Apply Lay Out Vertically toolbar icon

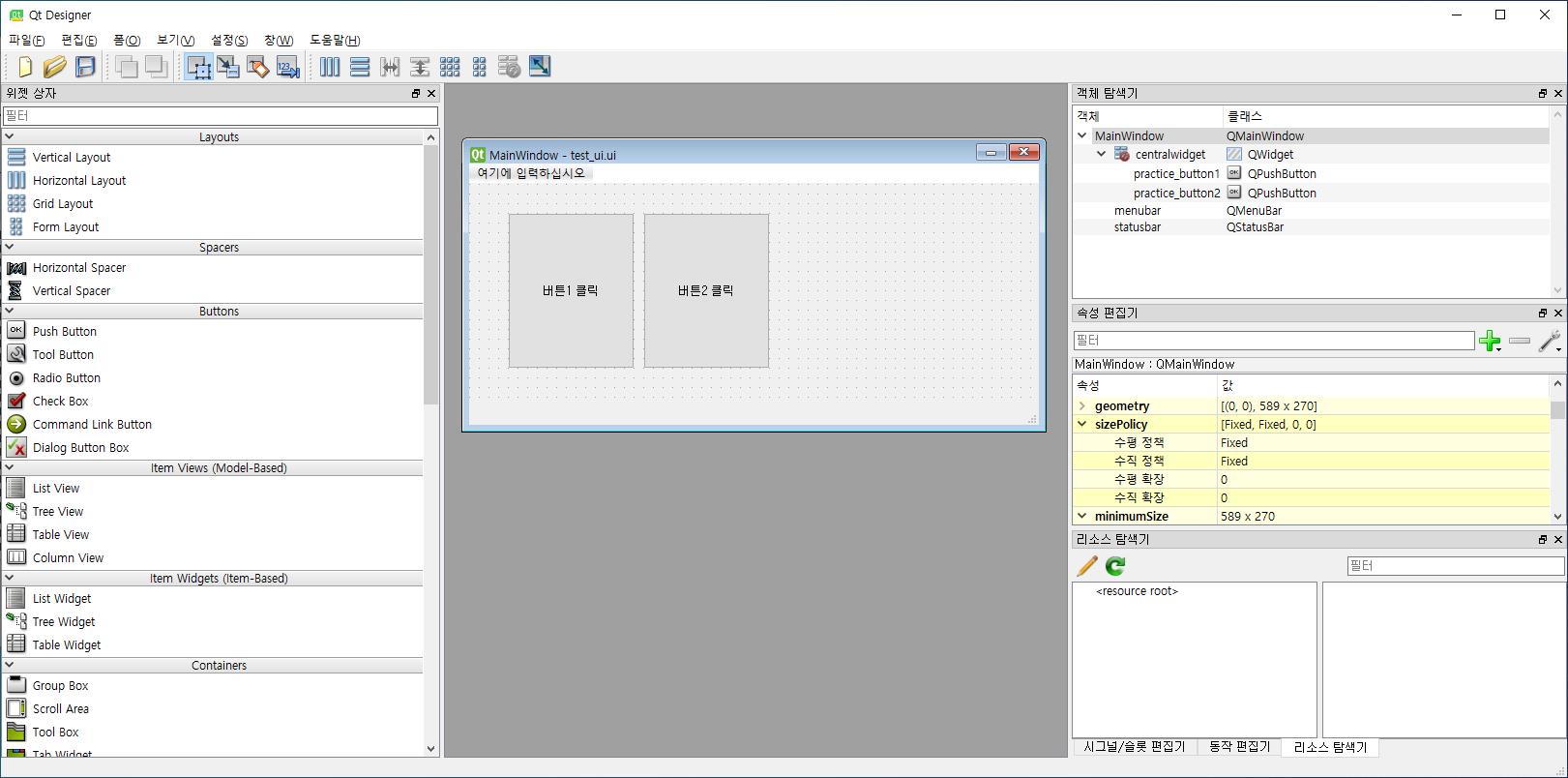(x=360, y=67)
